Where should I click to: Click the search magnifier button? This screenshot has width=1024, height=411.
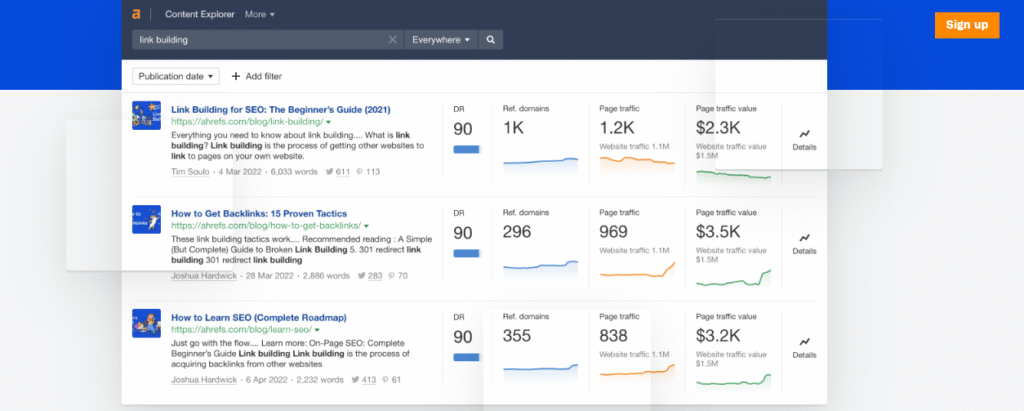pyautogui.click(x=490, y=40)
